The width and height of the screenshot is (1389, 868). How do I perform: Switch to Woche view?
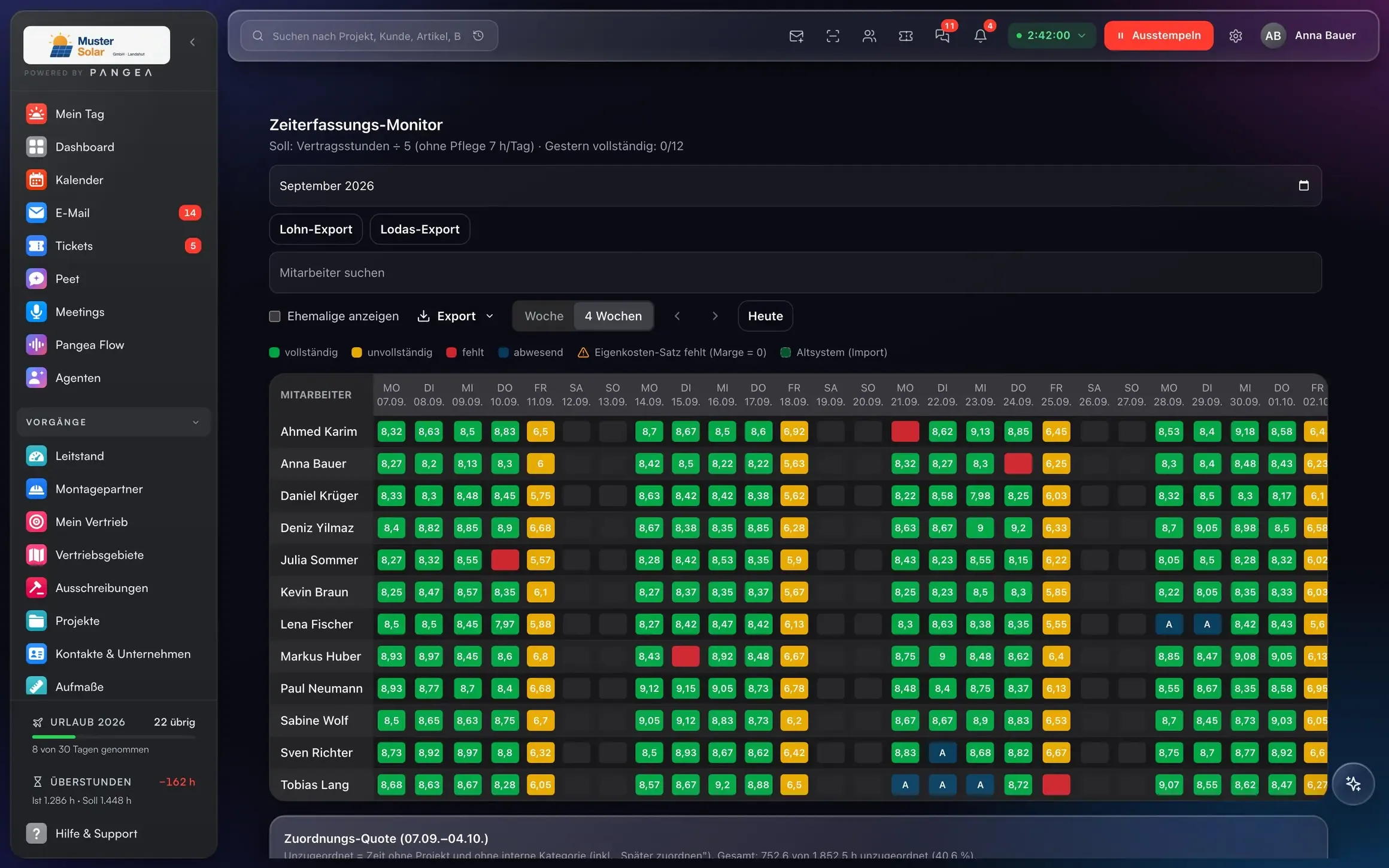tap(544, 316)
